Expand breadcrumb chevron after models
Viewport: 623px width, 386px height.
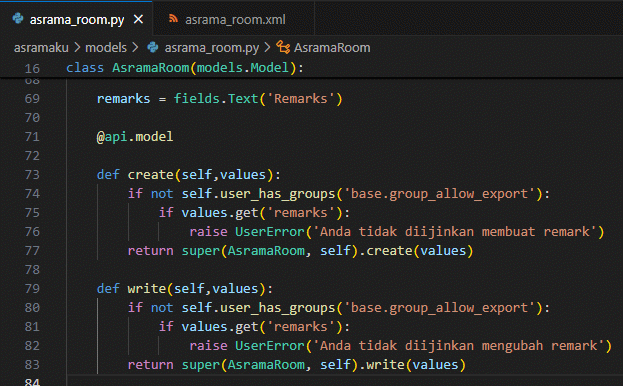tap(135, 48)
